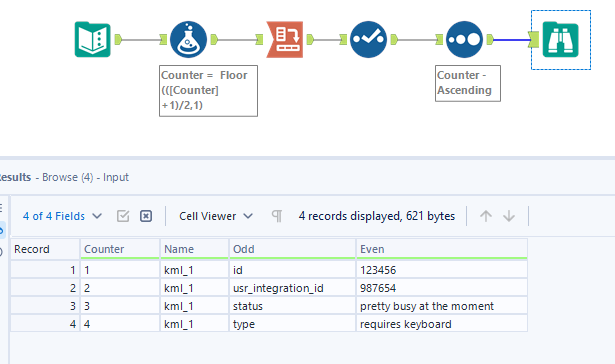615x364 pixels.
Task: Click the Formula tool's output anchor
Action: pos(214,40)
